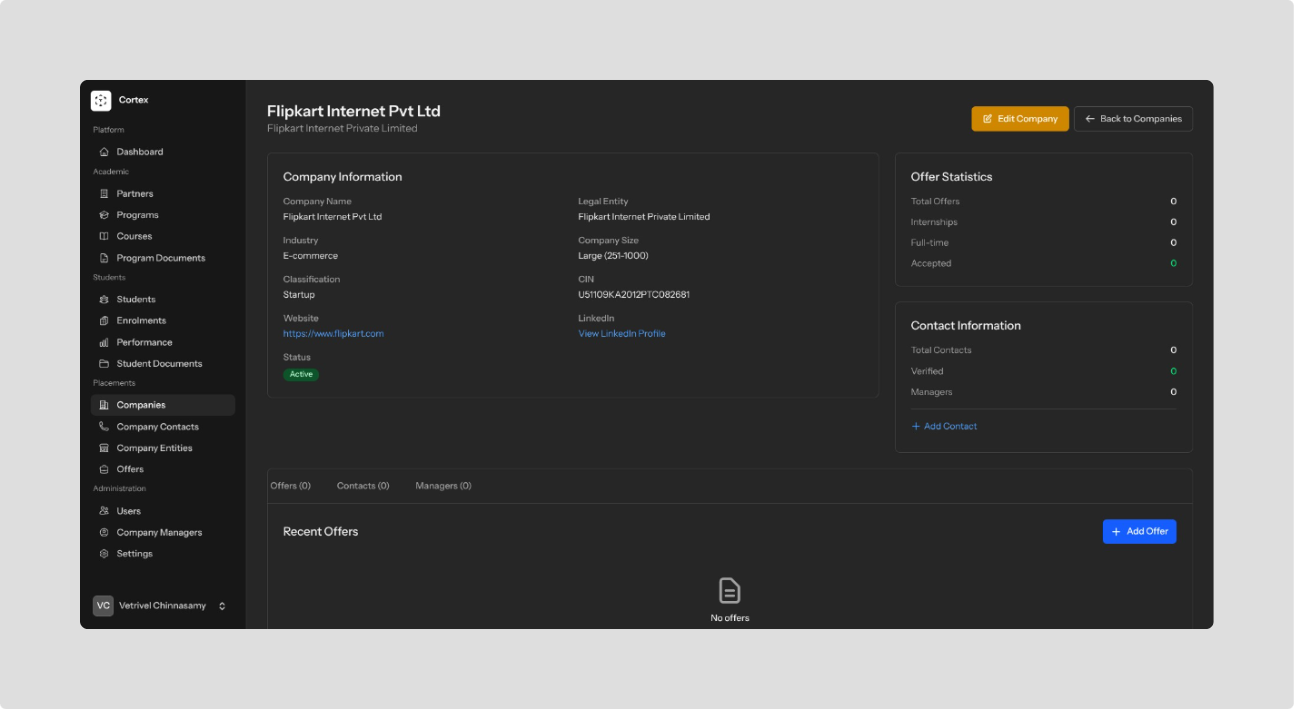Click the Company Information heading

coord(342,177)
